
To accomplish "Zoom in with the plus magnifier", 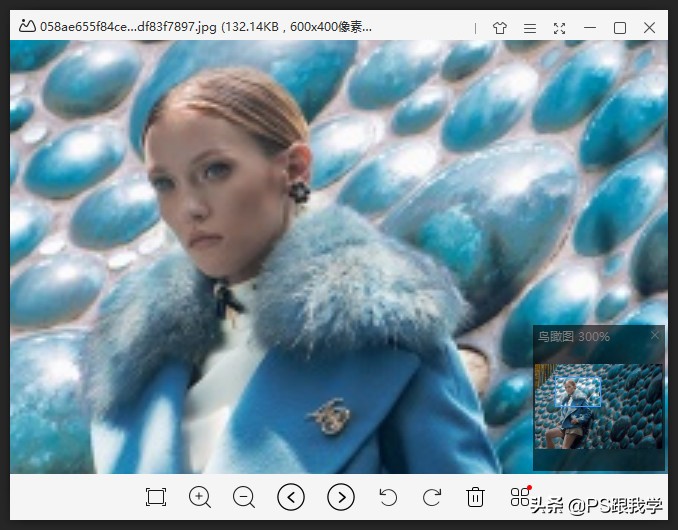I will pyautogui.click(x=200, y=497).
